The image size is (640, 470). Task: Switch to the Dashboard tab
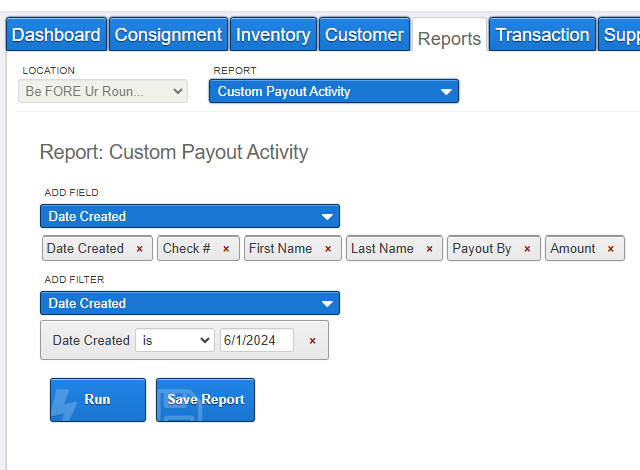(56, 34)
